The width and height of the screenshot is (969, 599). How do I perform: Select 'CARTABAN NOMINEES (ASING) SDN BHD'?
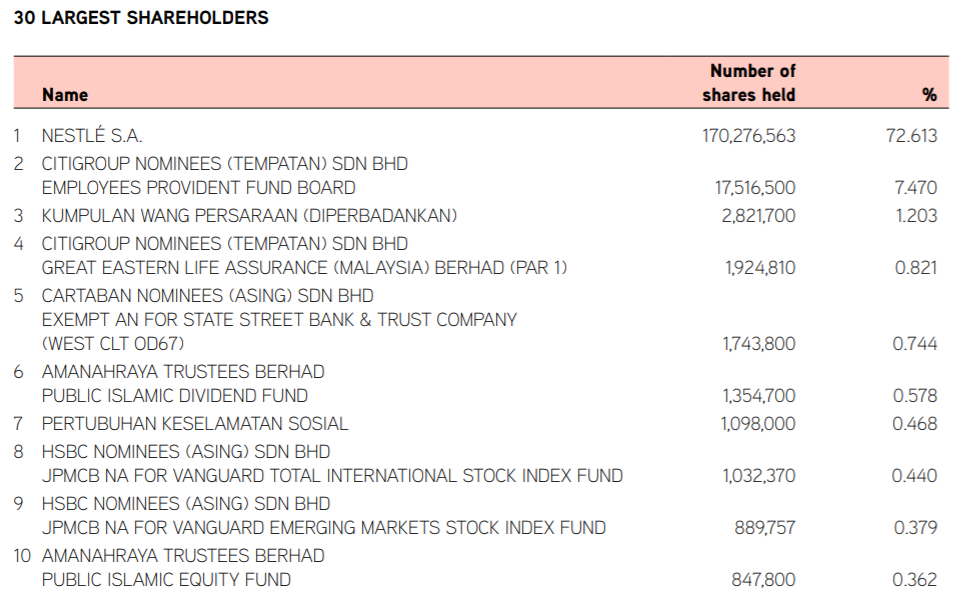208,295
